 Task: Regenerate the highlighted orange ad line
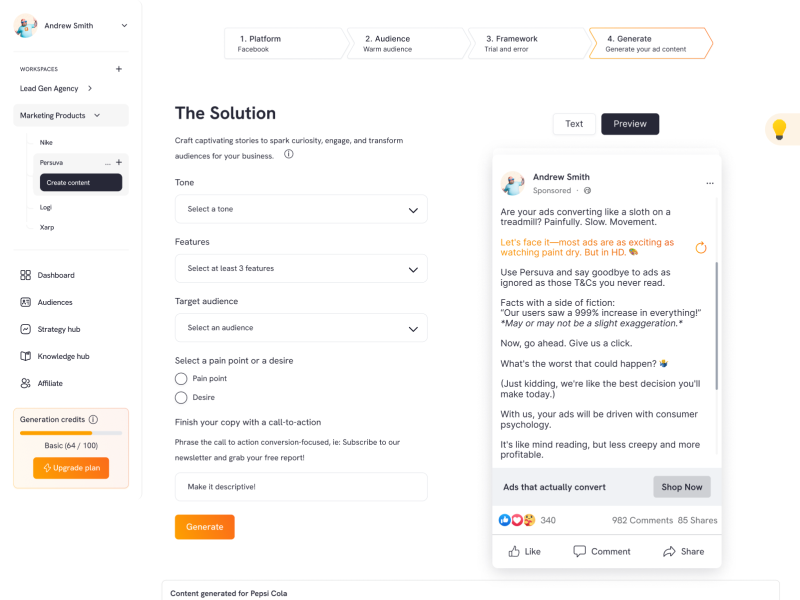click(701, 247)
